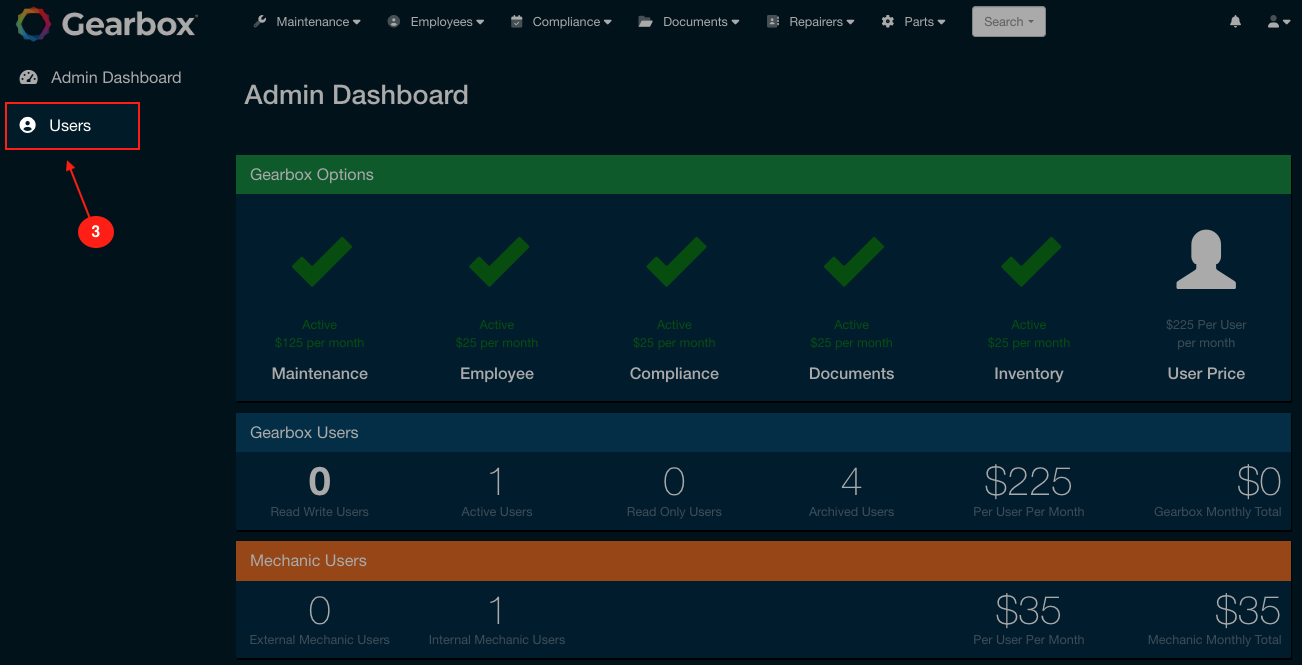Click the "Inventory" option label
Screen dimensions: 1302x665
point(1029,374)
